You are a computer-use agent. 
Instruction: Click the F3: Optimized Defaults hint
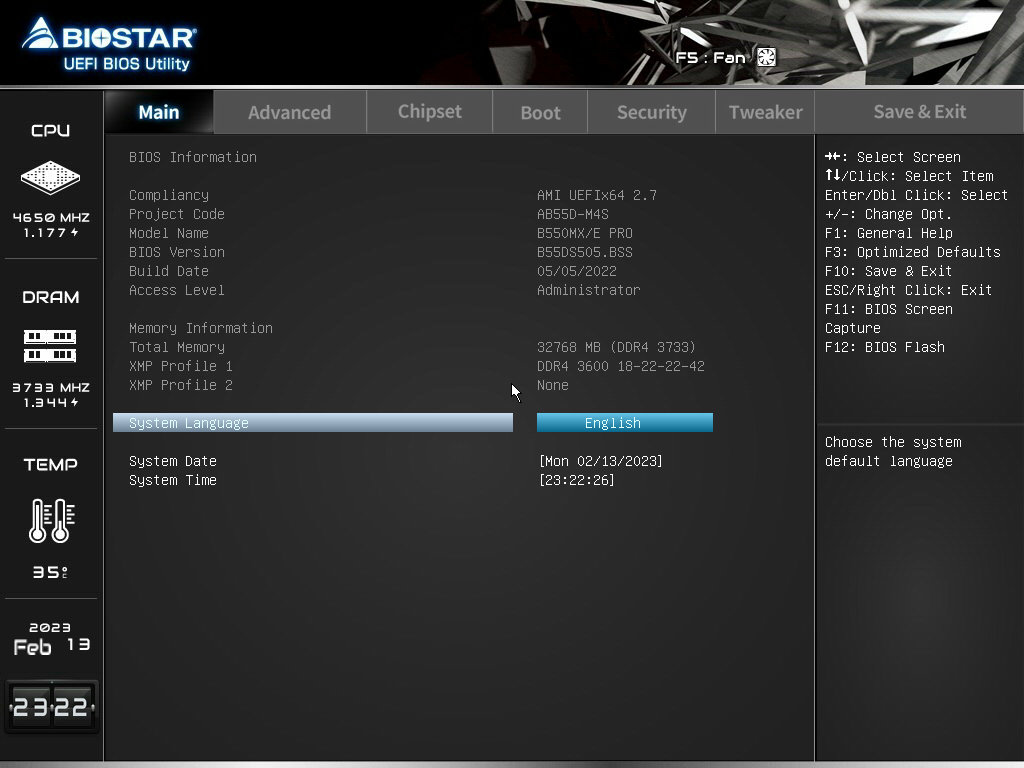[x=913, y=252]
